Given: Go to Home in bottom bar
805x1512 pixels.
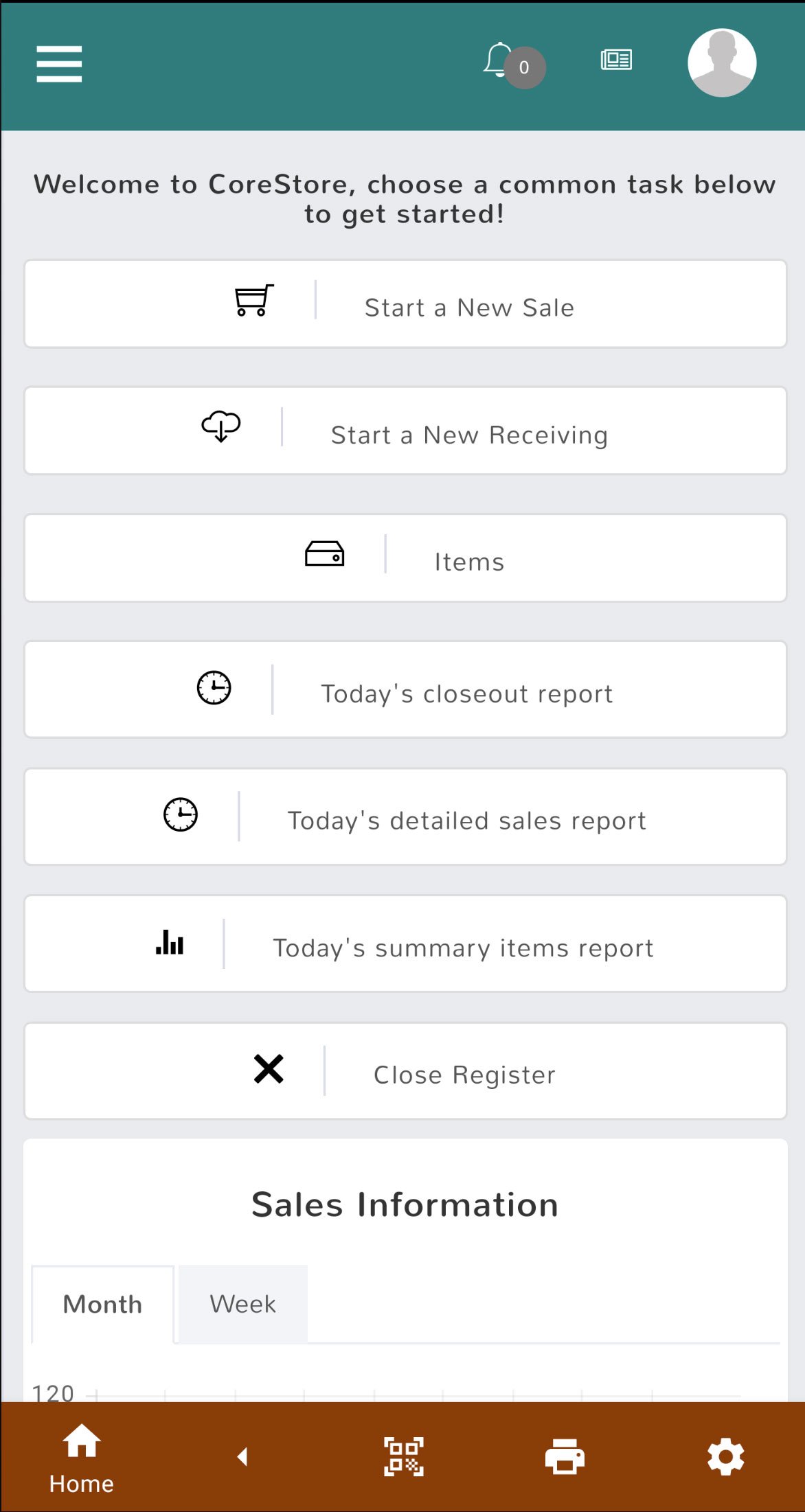Looking at the screenshot, I should (81, 1456).
